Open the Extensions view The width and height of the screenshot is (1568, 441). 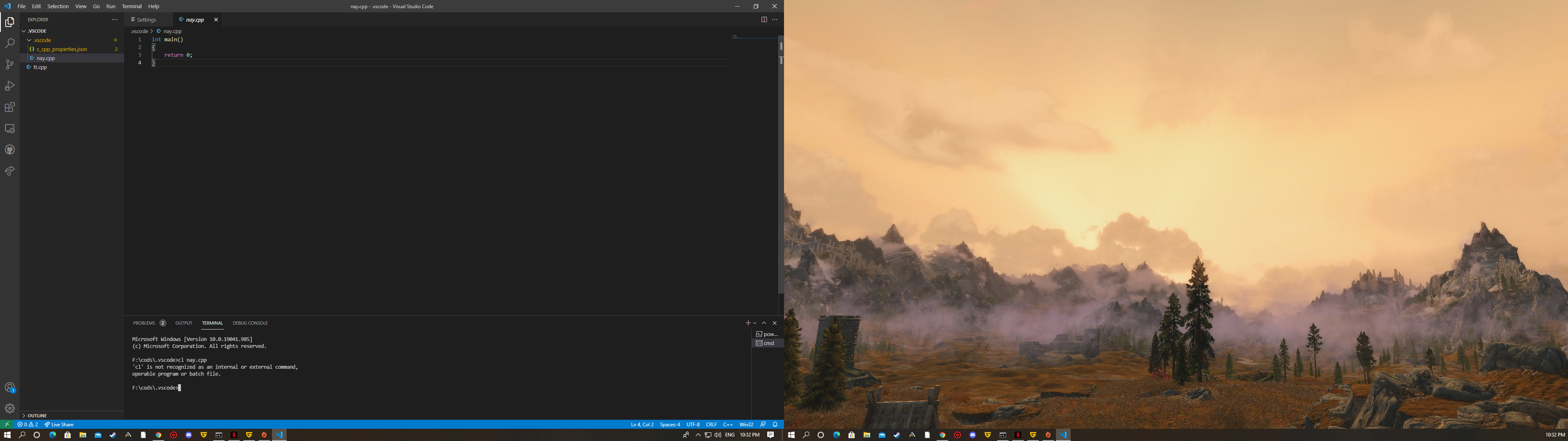[x=9, y=107]
